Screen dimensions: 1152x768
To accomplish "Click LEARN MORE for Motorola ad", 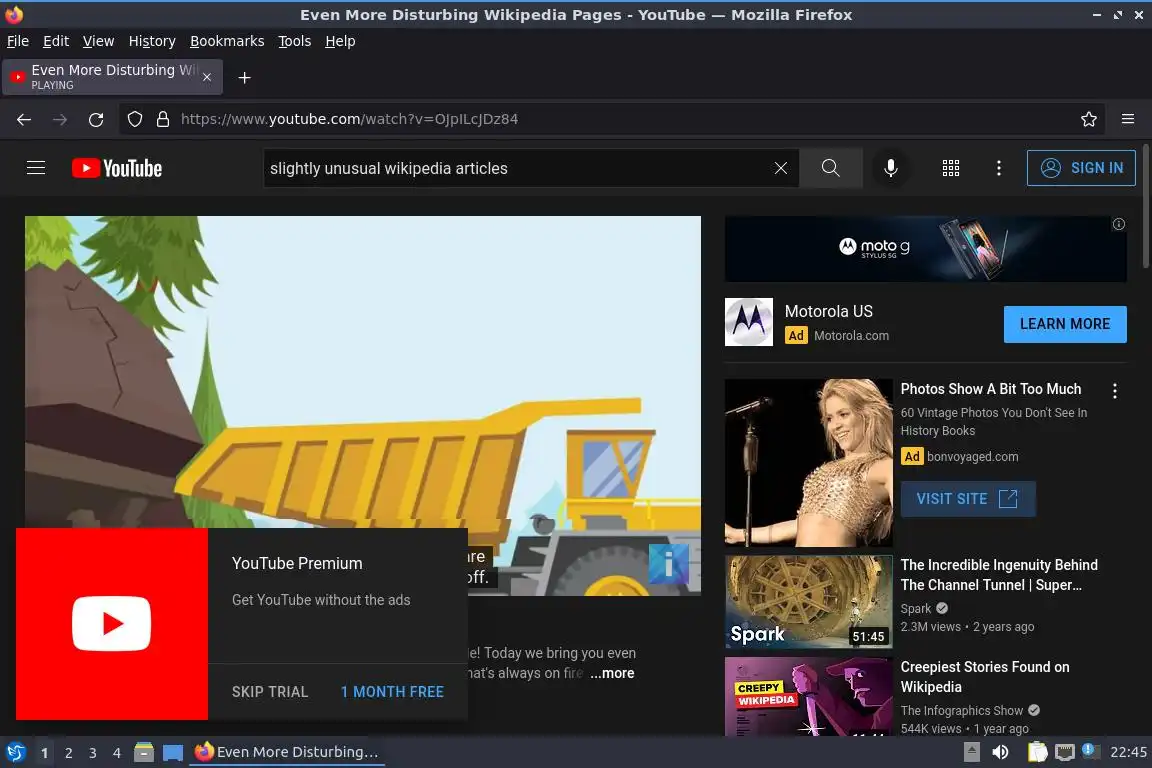I will click(1065, 324).
